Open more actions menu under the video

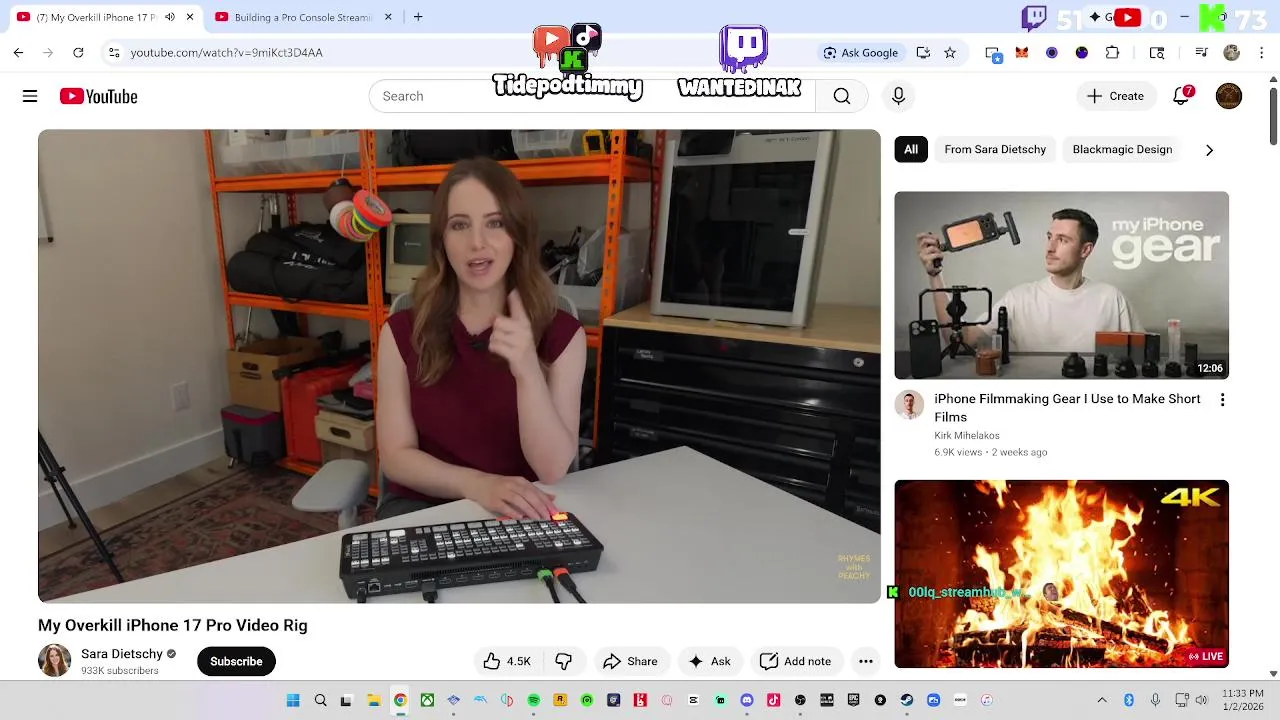point(866,661)
